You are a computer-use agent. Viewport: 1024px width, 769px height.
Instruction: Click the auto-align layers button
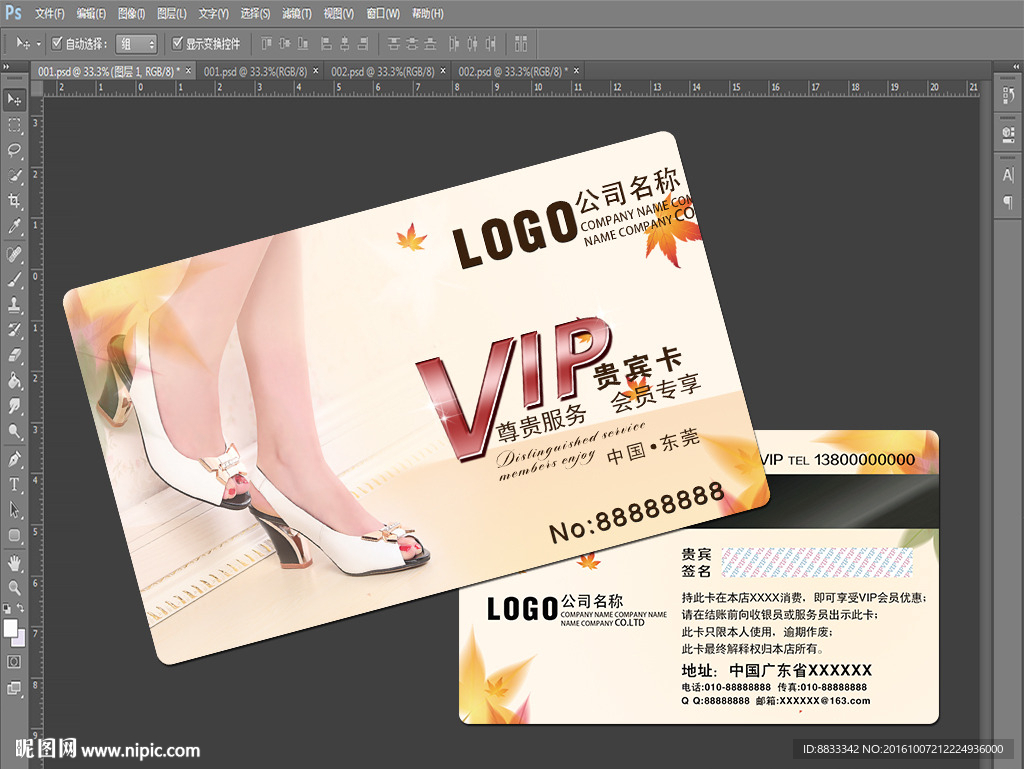tap(521, 44)
